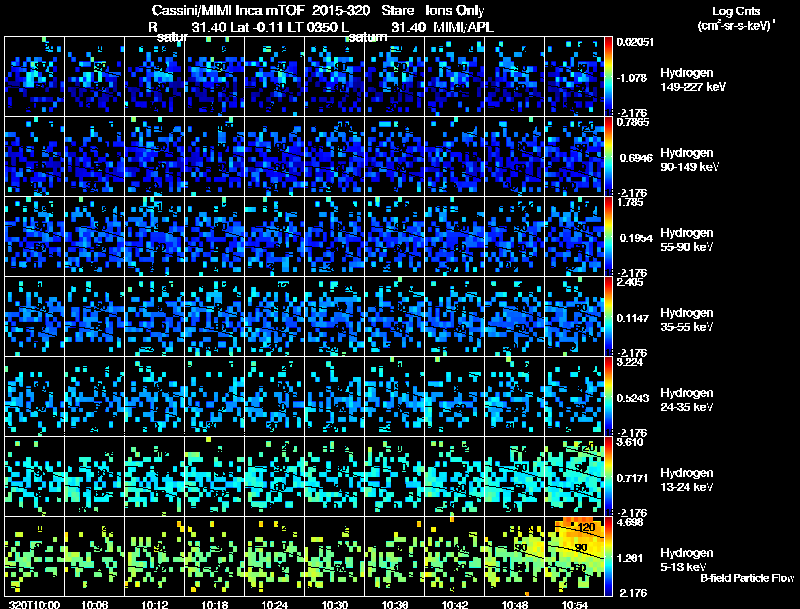Click the 10:18 time axis label
This screenshot has width=800, height=609.
[215, 604]
